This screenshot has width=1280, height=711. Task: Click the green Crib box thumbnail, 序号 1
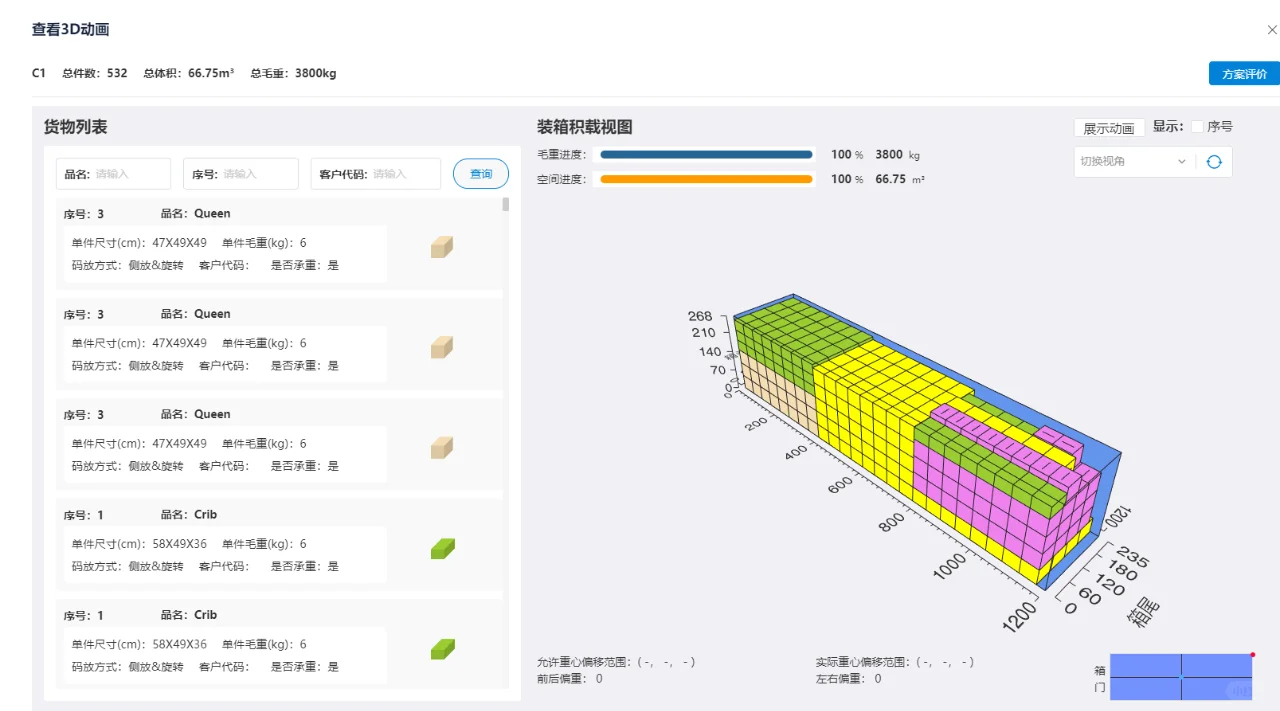(441, 548)
